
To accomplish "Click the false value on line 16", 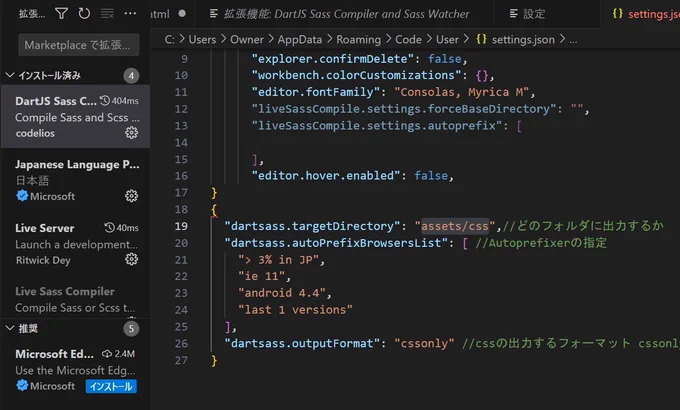I will [431, 176].
